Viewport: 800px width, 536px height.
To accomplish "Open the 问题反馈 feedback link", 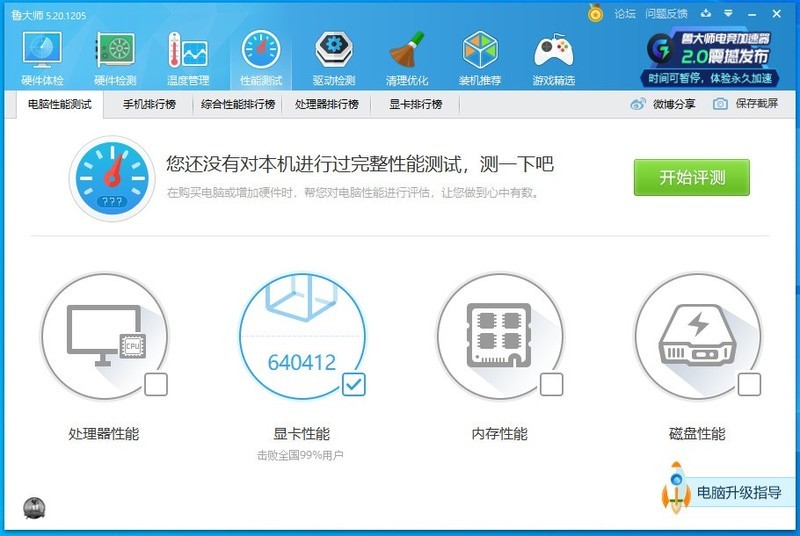I will [x=666, y=14].
